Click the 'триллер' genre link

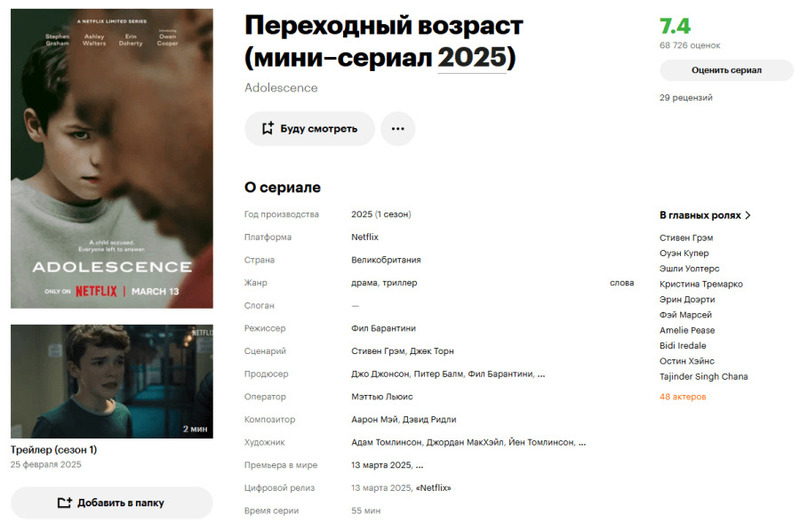click(x=399, y=283)
